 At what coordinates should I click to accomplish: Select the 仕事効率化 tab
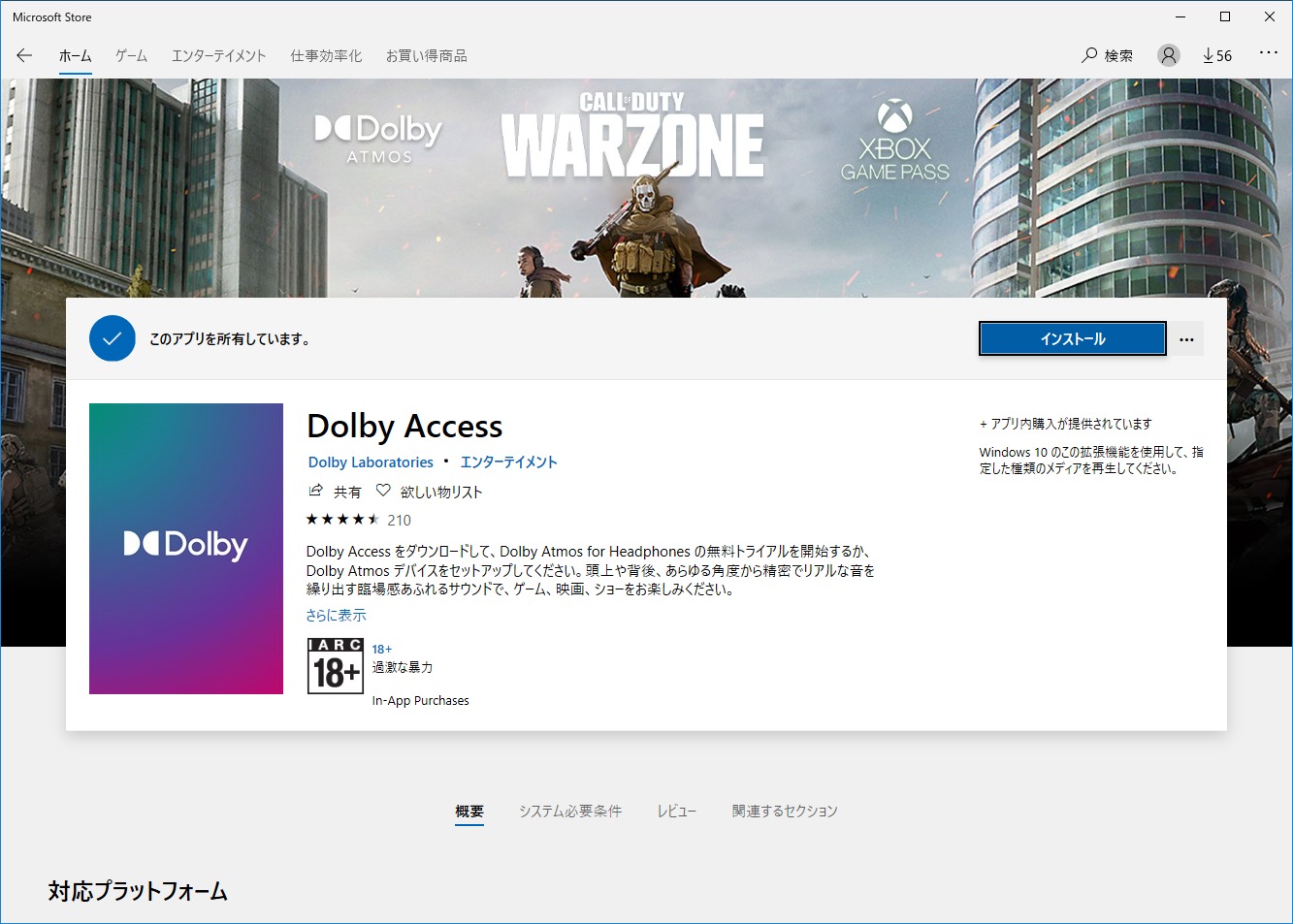click(326, 55)
